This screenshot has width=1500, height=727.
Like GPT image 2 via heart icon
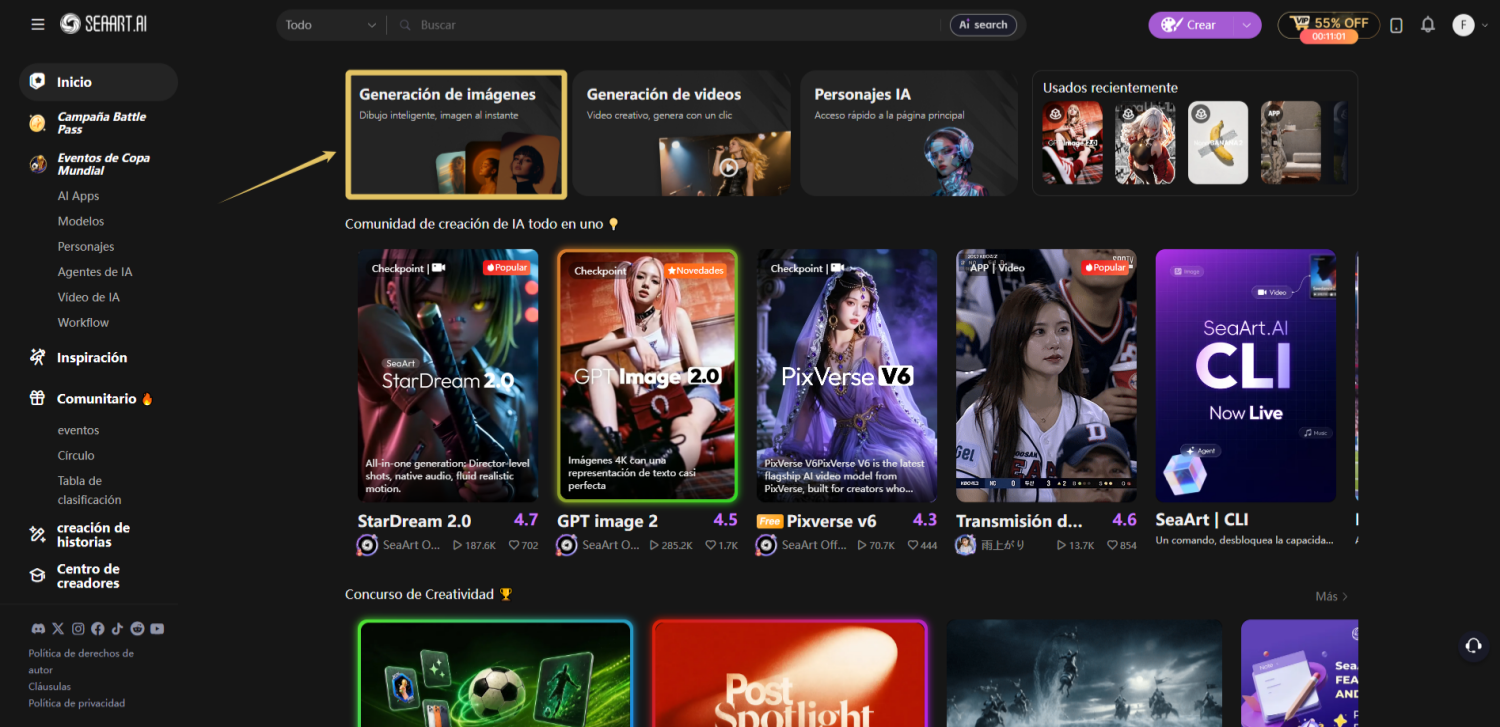[711, 546]
